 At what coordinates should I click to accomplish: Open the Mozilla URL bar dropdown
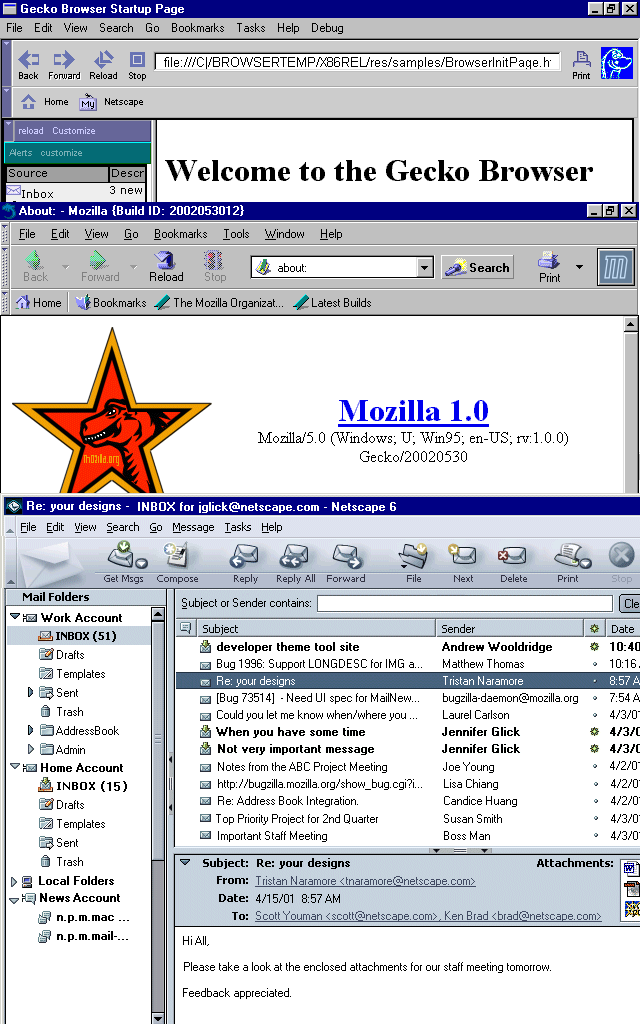tap(424, 267)
